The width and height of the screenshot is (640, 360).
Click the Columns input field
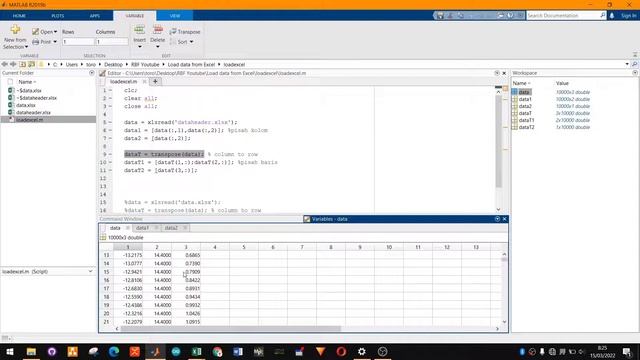[112, 42]
